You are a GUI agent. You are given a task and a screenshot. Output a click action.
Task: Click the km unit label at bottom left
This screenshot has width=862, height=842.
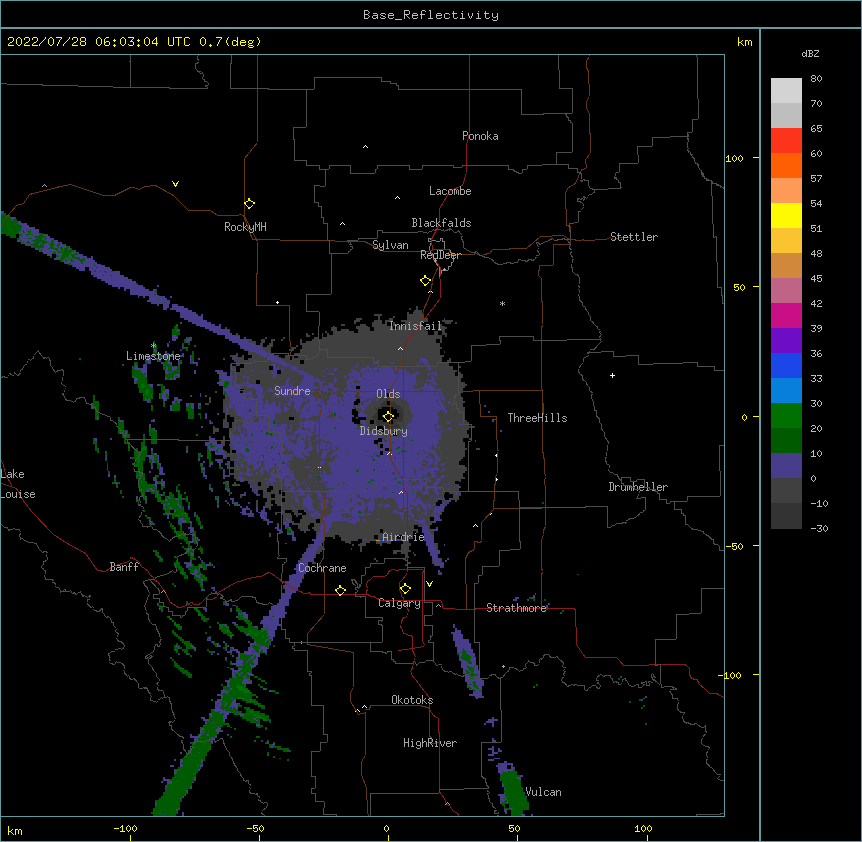coord(14,831)
